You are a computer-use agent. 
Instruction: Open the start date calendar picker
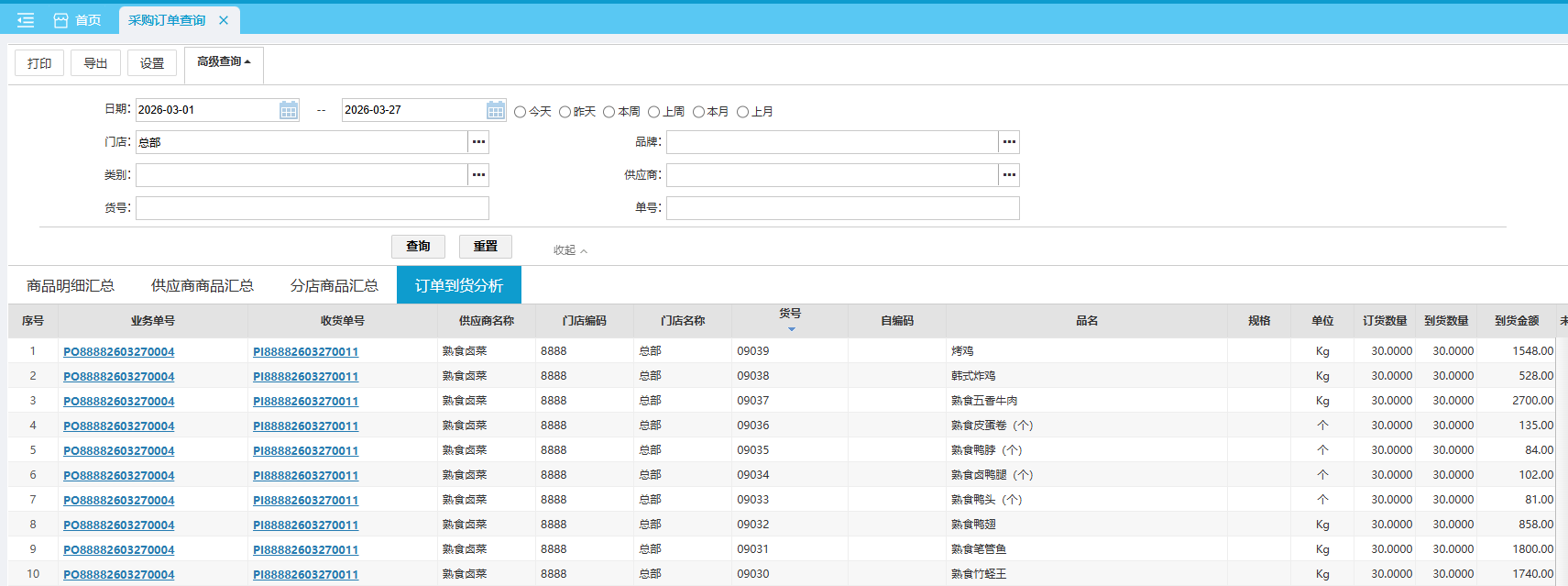pos(289,111)
